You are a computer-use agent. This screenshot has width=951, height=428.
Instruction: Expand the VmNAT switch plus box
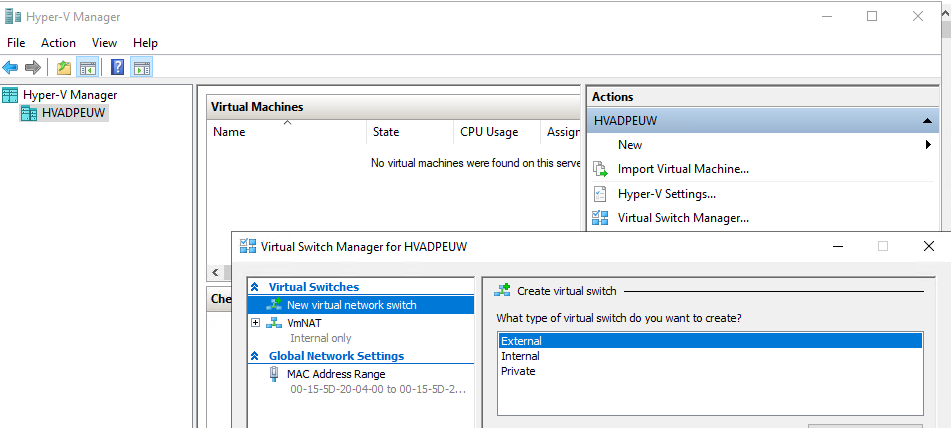tap(255, 323)
